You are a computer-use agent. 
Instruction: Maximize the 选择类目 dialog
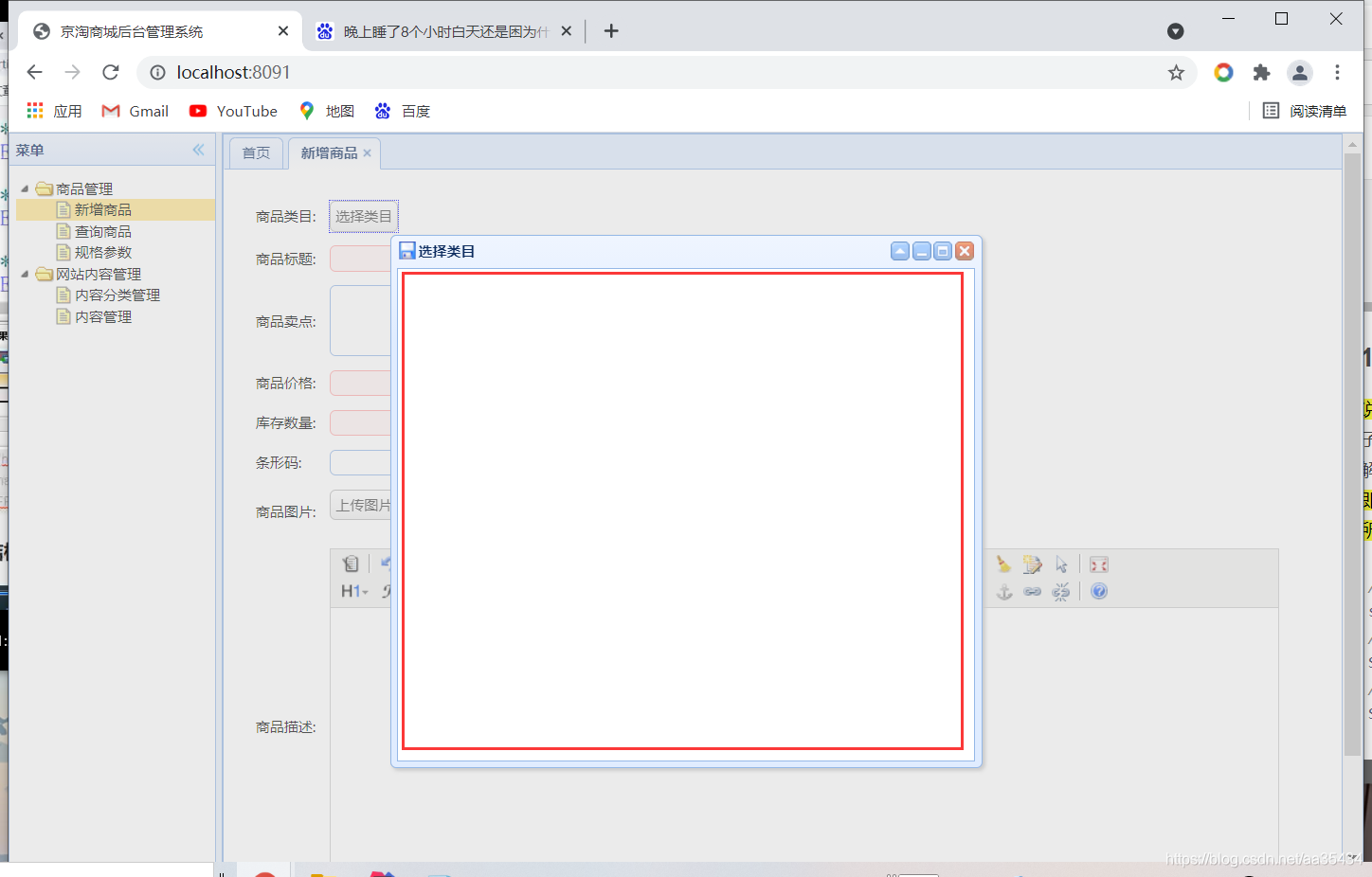tap(943, 251)
